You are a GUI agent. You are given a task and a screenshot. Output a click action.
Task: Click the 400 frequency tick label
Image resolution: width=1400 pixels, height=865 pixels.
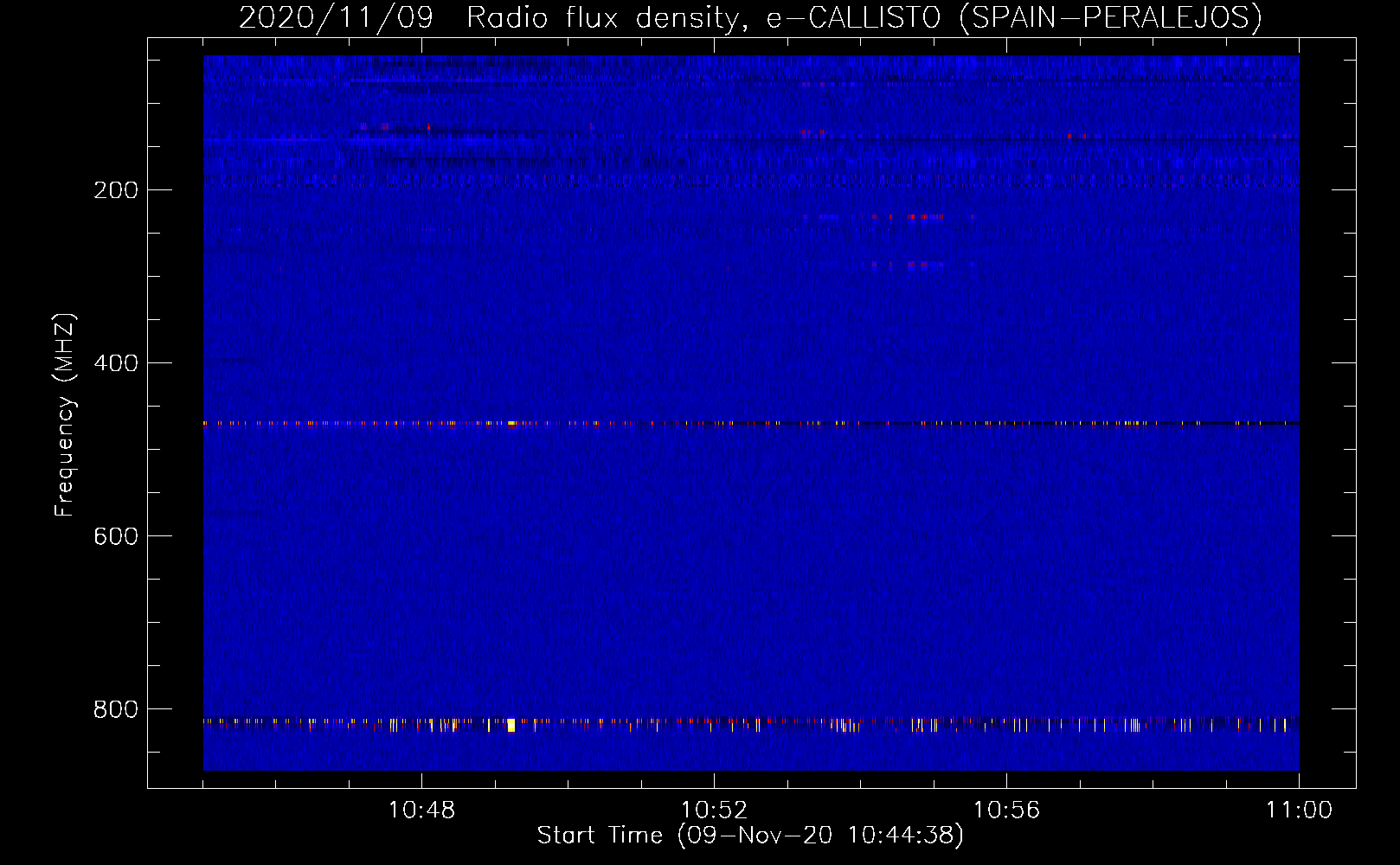click(116, 363)
